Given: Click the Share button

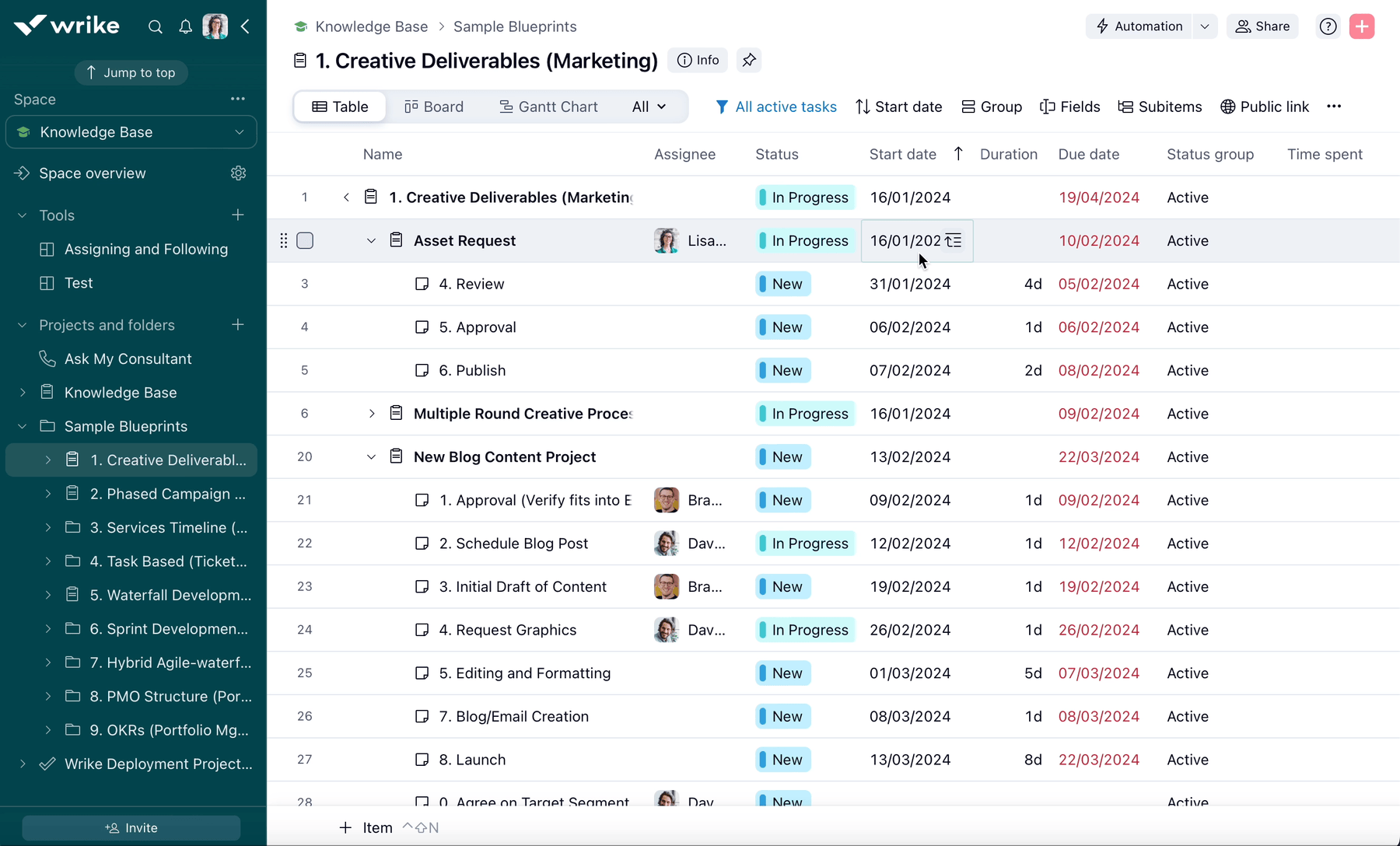Looking at the screenshot, I should [1262, 26].
